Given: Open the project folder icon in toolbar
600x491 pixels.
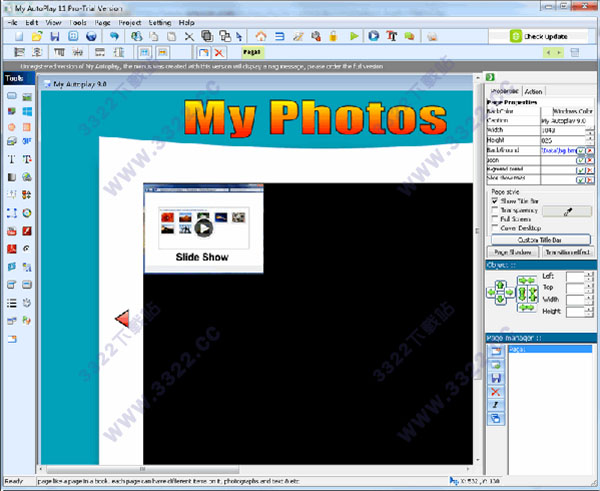Looking at the screenshot, I should [x=36, y=37].
